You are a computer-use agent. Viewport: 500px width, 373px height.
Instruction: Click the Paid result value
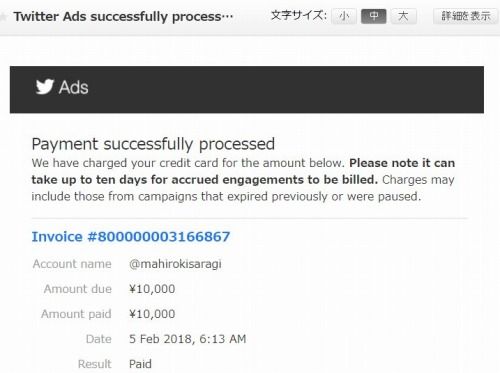click(140, 364)
